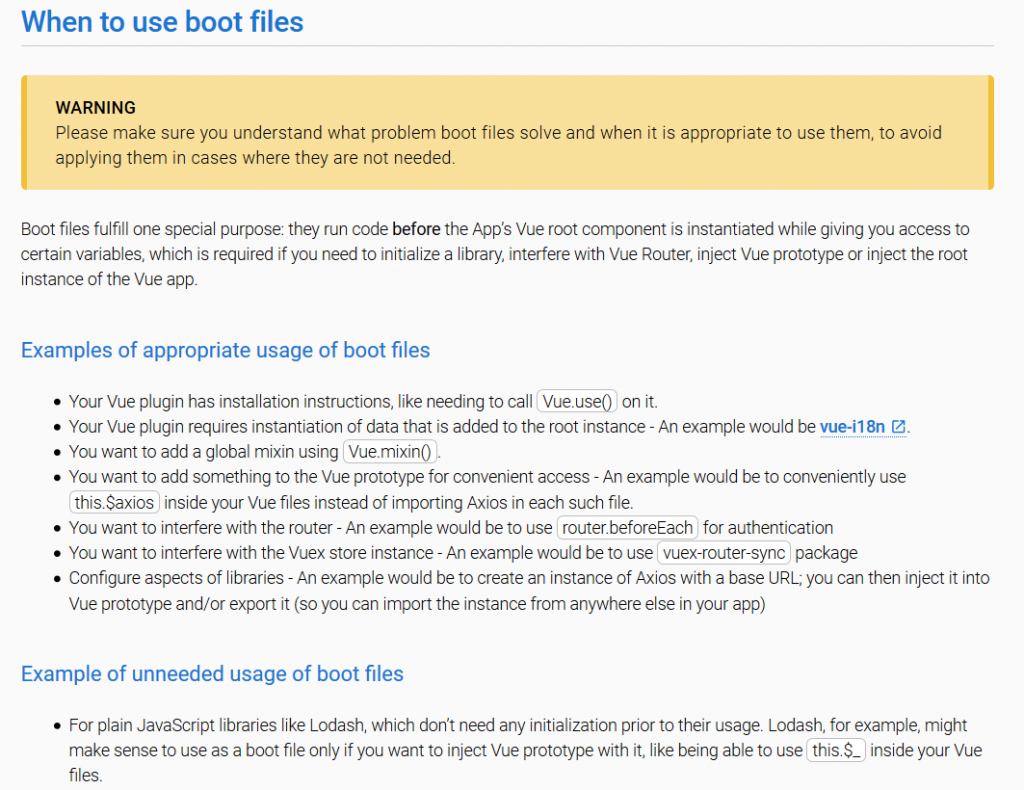Select "Example of unneeded usage" section heading

pyautogui.click(x=212, y=674)
